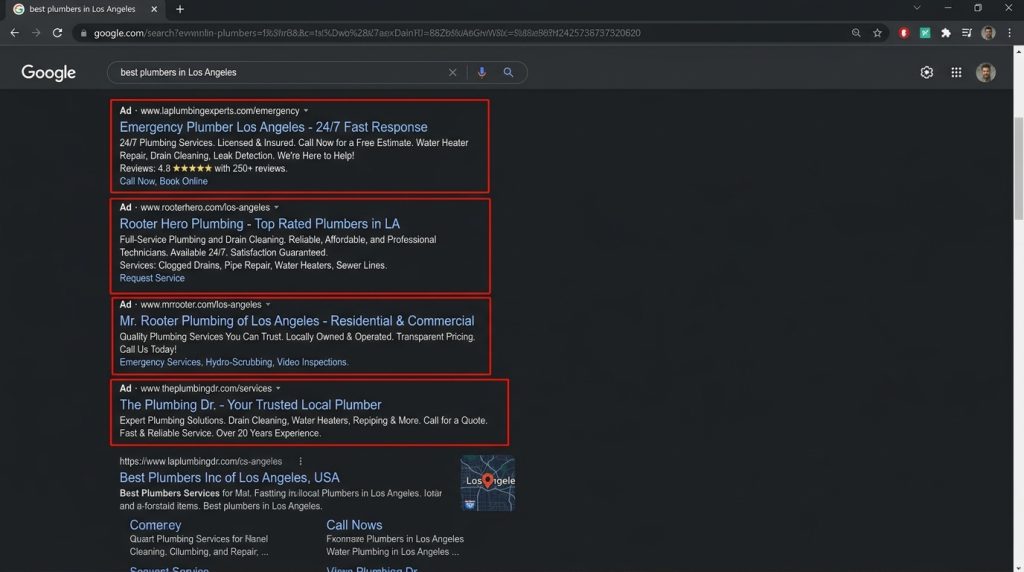Click the www.mrrooter.com/los-angeles ad URL

pyautogui.click(x=200, y=305)
